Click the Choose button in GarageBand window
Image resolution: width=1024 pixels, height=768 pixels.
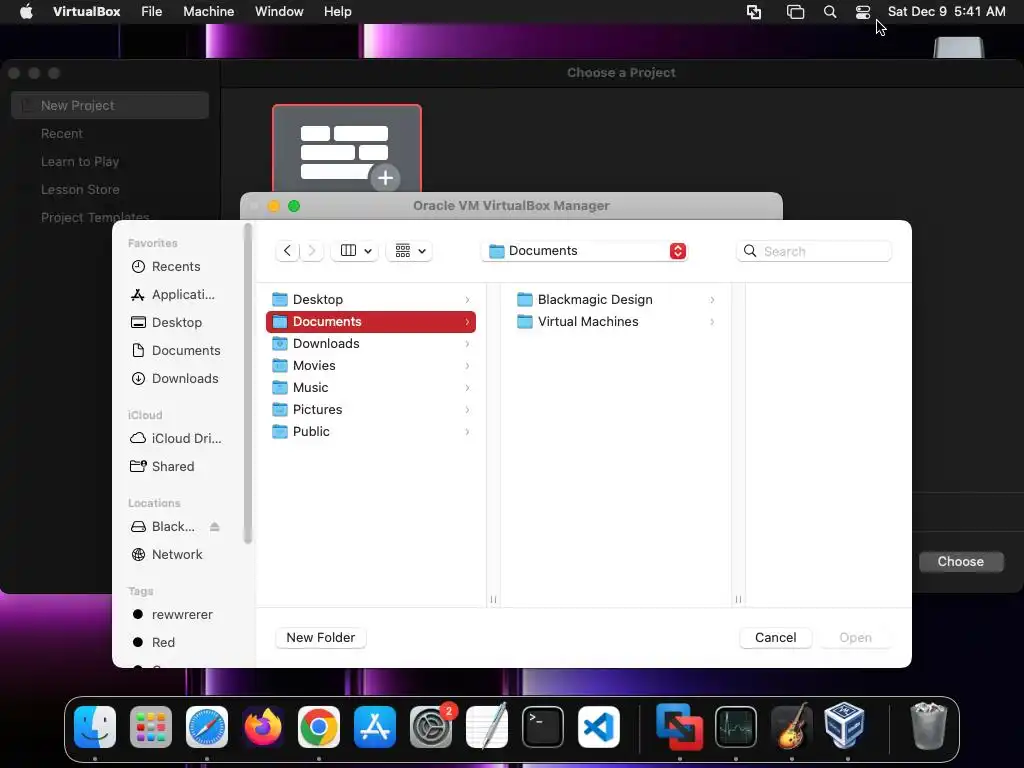[961, 562]
